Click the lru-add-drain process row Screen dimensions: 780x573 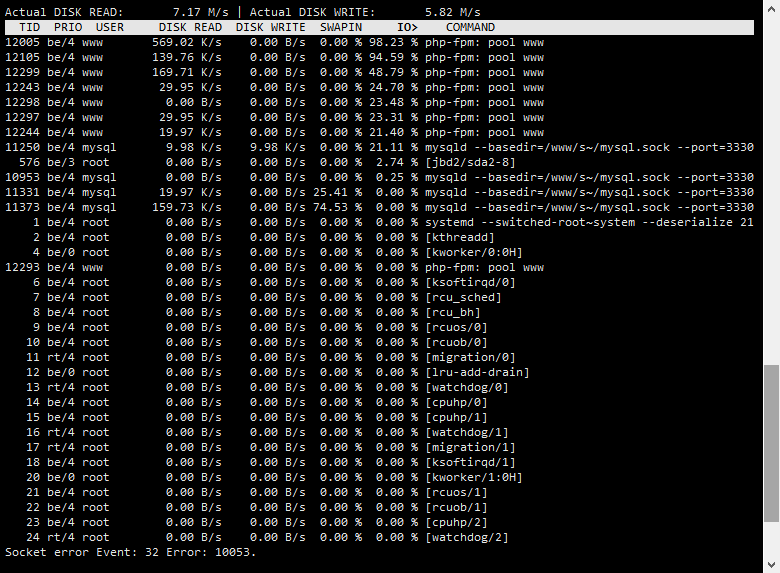tap(380, 373)
